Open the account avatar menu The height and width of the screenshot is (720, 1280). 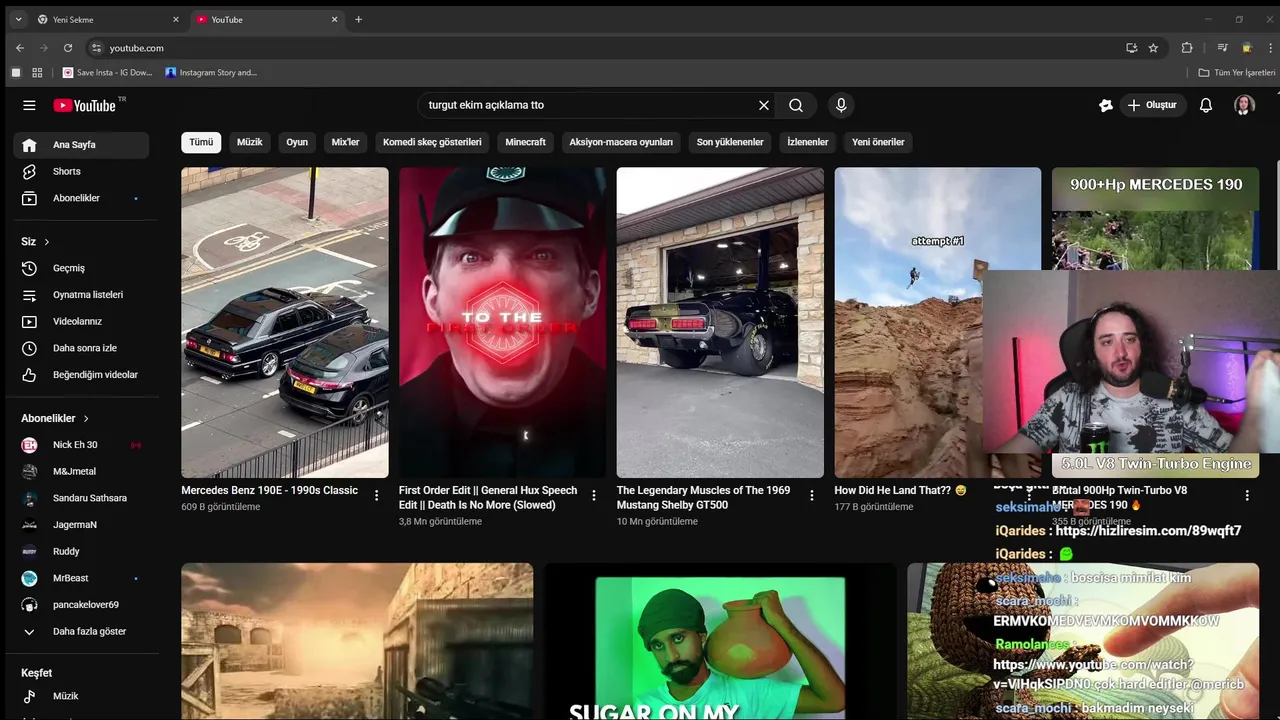1244,105
